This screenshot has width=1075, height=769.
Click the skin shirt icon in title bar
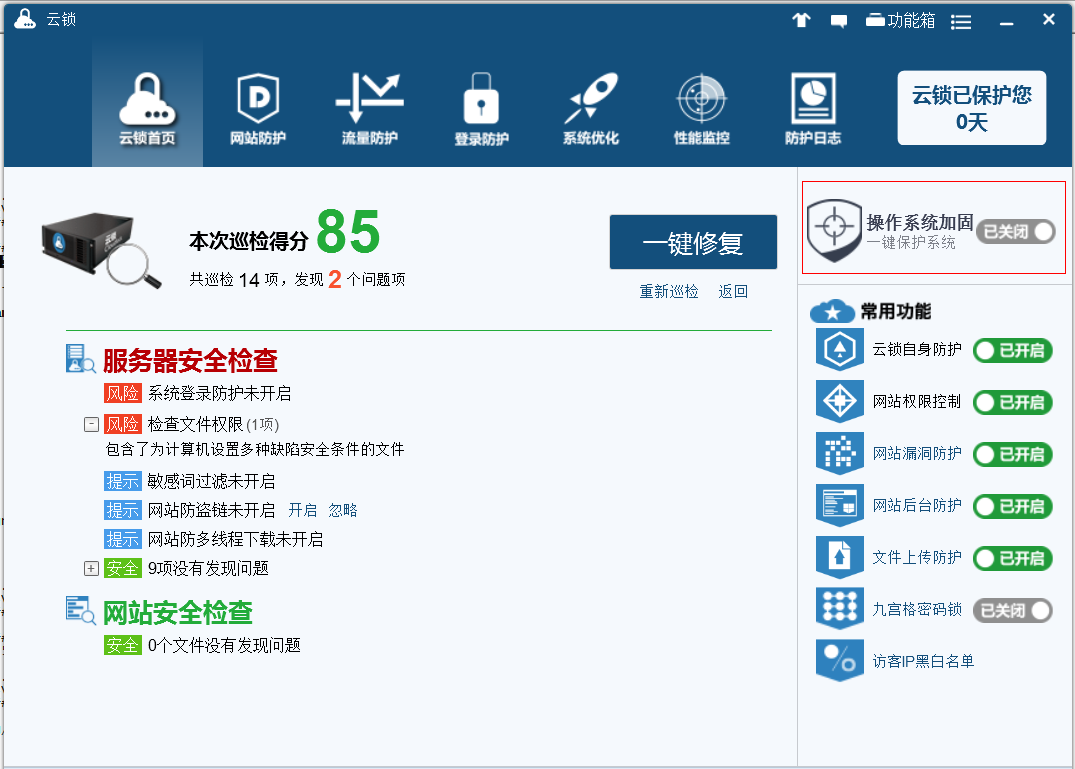click(x=801, y=20)
